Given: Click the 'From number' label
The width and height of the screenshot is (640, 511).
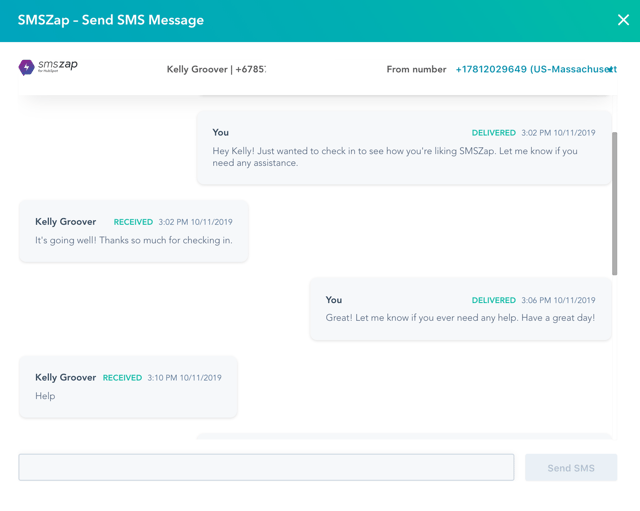Looking at the screenshot, I should [416, 69].
